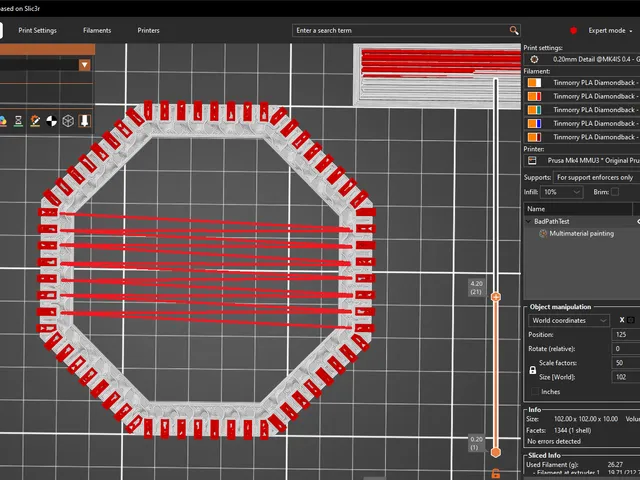Click the upper layer slider thumb
Image resolution: width=640 pixels, height=480 pixels.
pyautogui.click(x=496, y=297)
